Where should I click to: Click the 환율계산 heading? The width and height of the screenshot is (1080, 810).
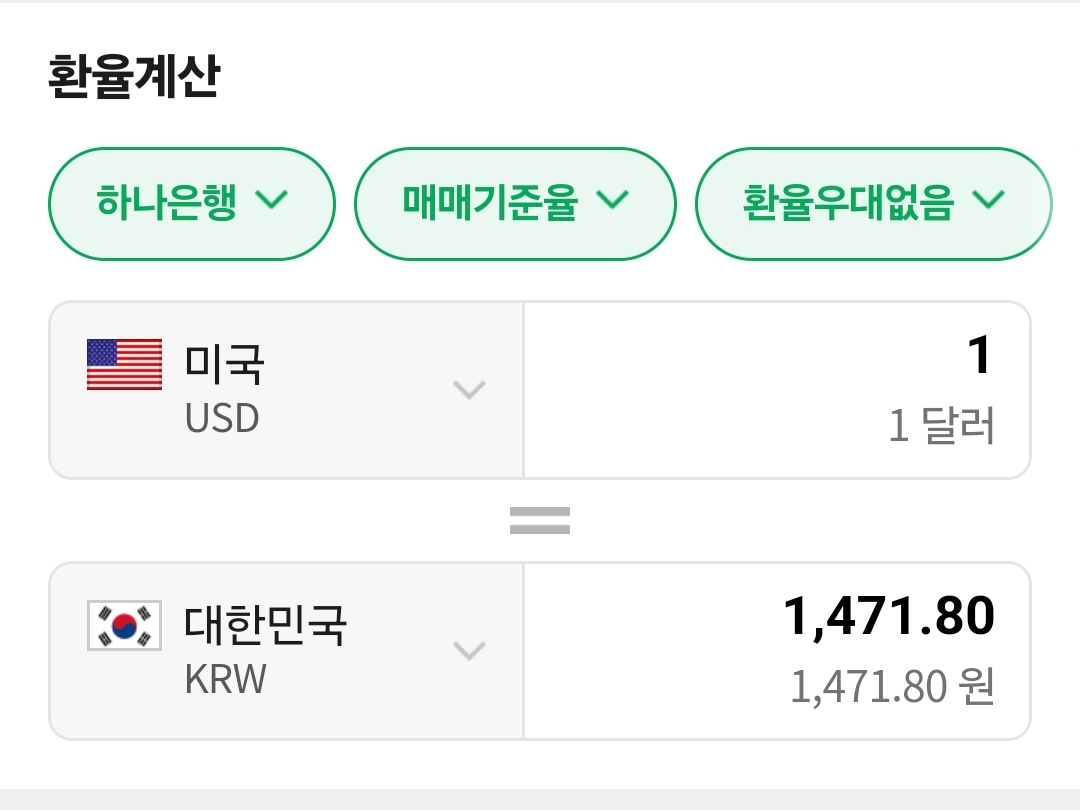[132, 77]
